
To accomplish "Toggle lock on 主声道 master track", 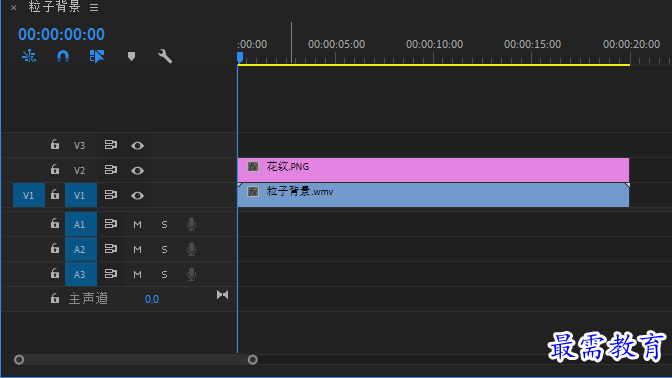I will pyautogui.click(x=55, y=298).
